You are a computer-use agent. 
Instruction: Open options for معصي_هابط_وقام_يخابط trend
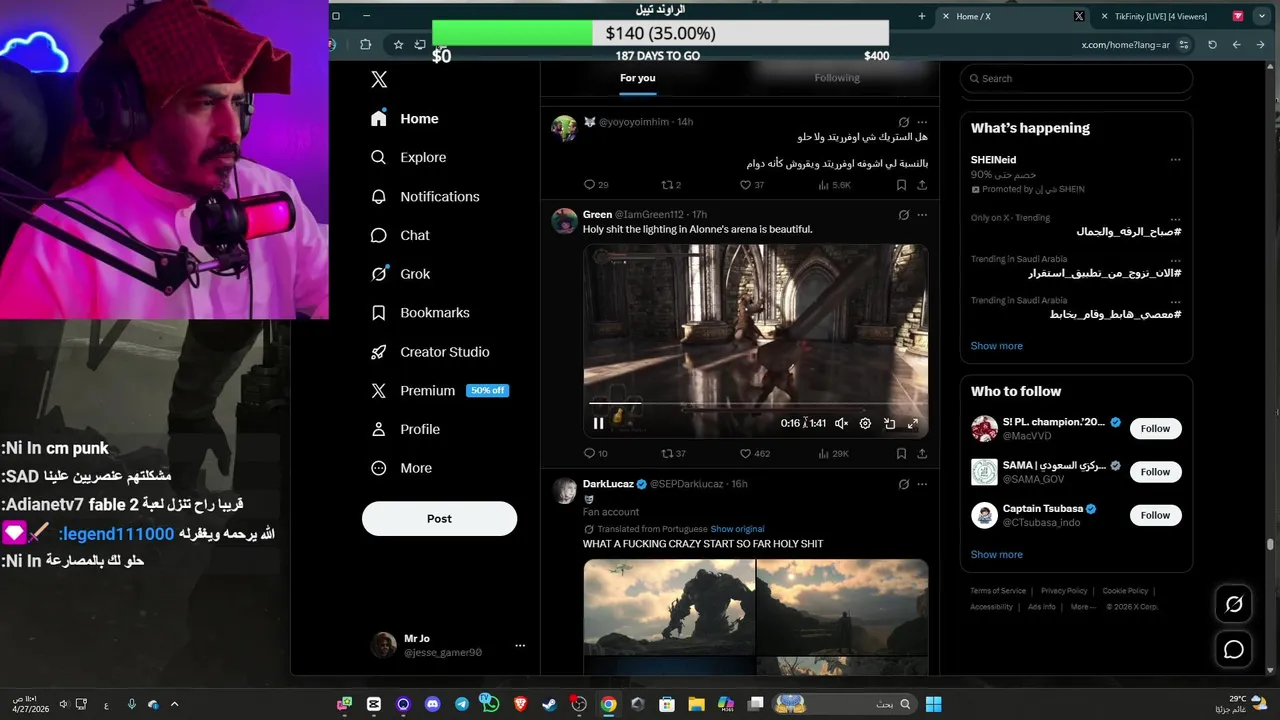(1175, 301)
